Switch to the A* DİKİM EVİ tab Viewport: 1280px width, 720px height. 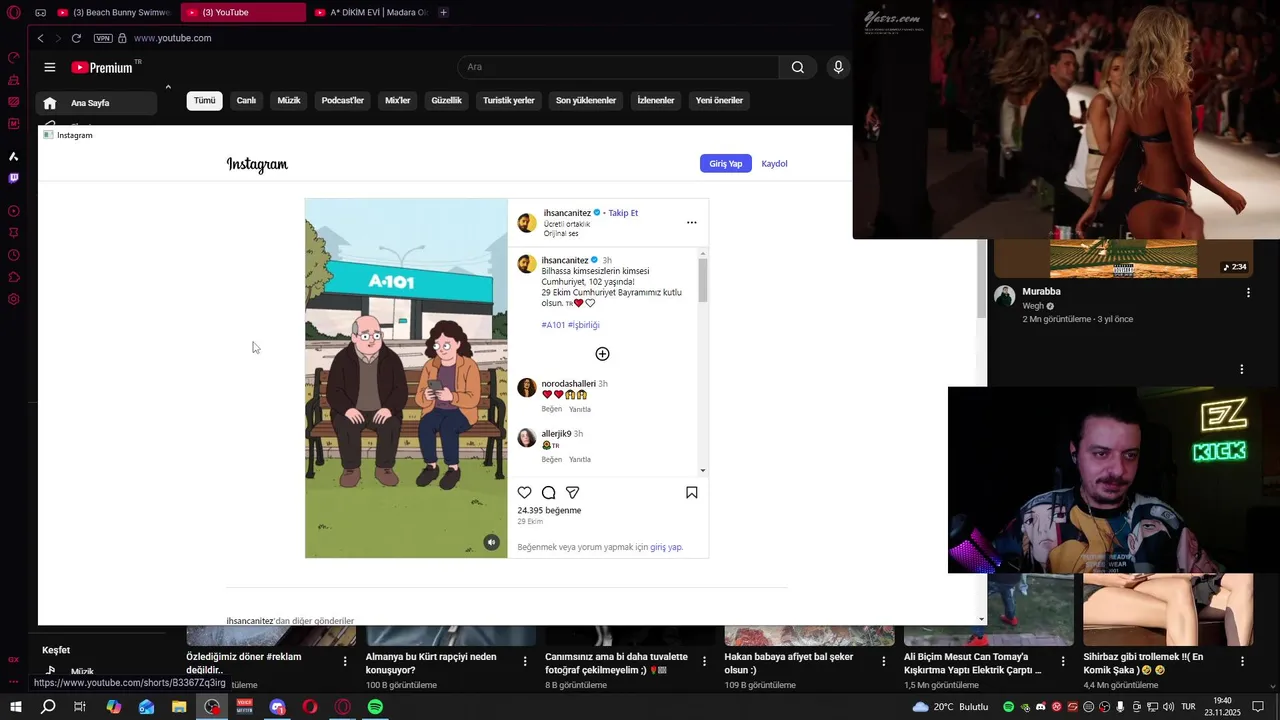pos(370,12)
